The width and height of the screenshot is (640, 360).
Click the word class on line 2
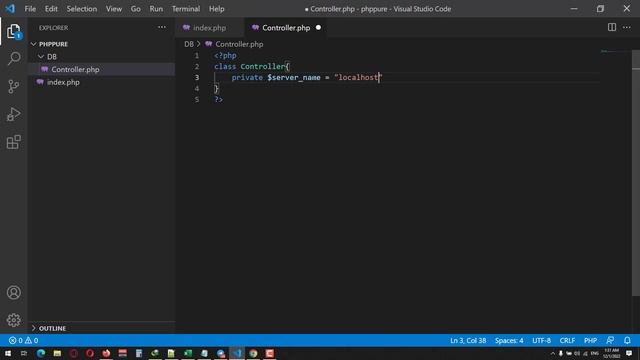click(x=225, y=66)
